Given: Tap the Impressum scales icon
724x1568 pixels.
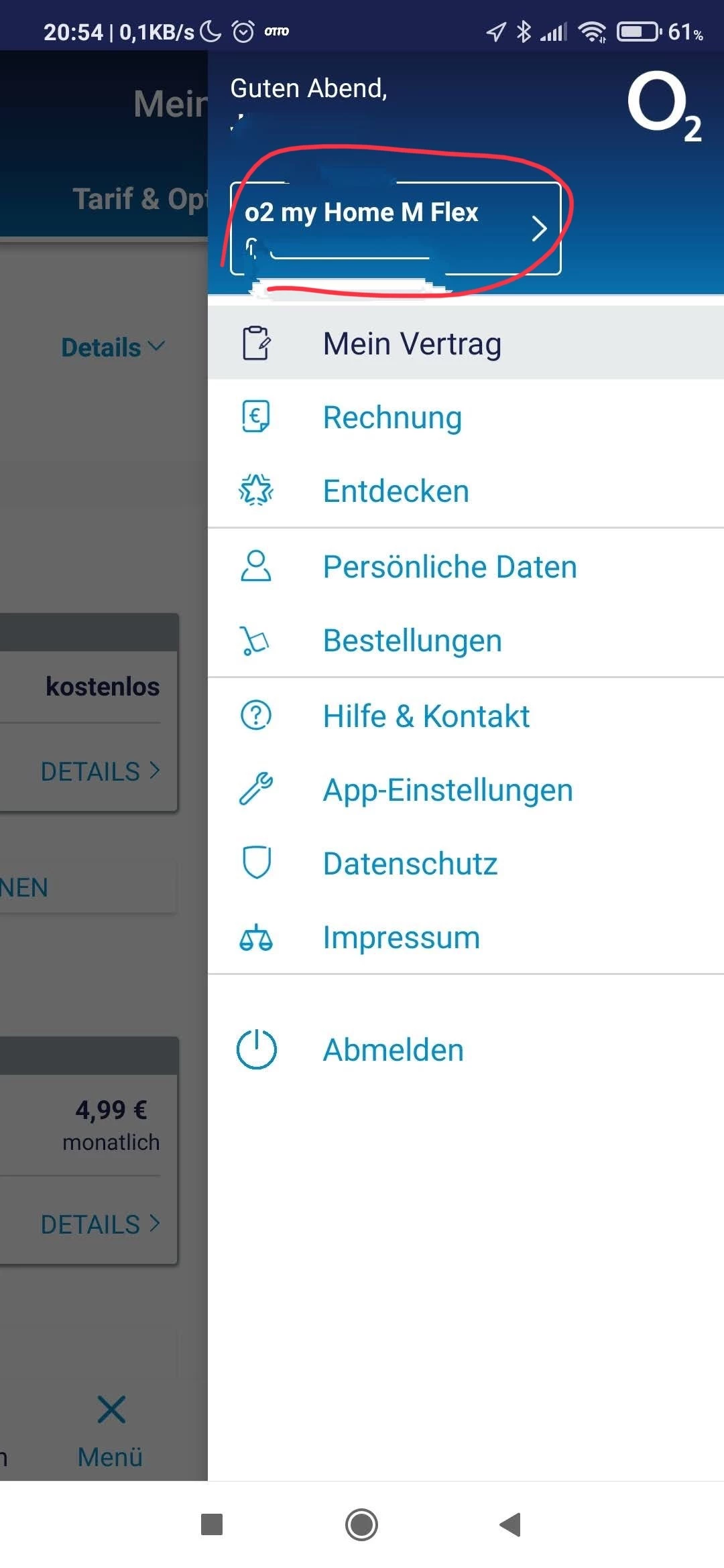Looking at the screenshot, I should click(x=255, y=937).
